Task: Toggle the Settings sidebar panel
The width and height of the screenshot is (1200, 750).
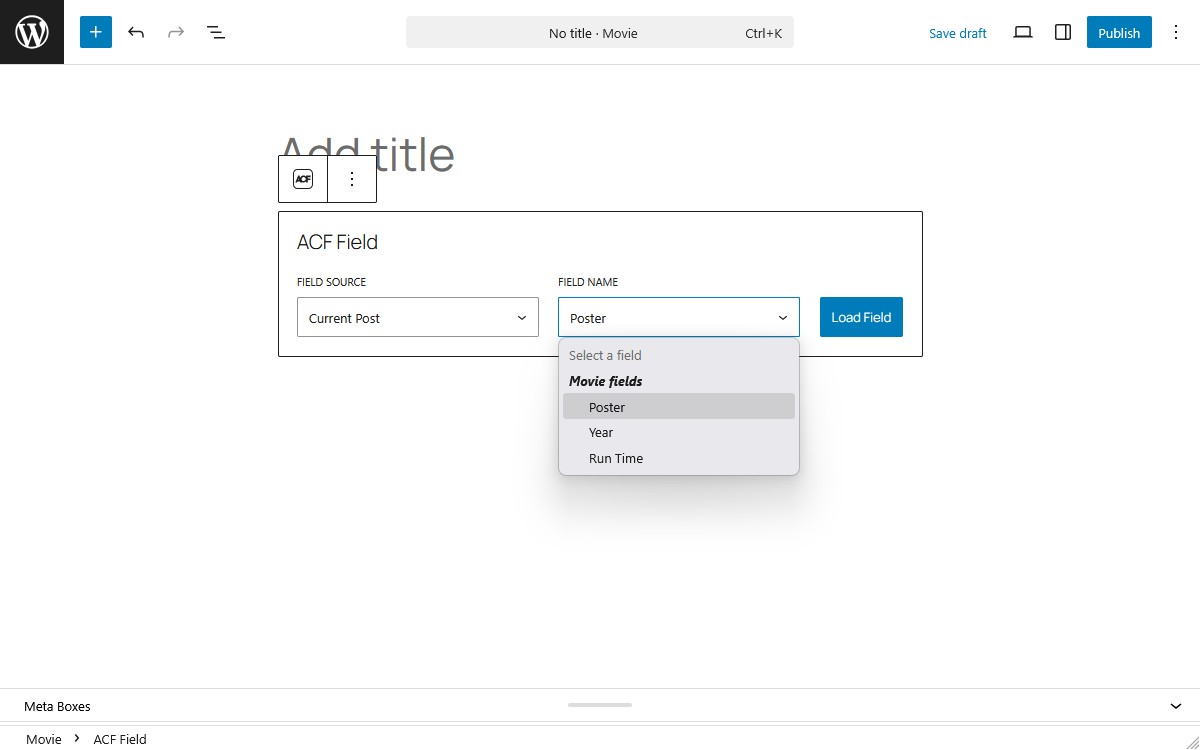Action: pos(1062,31)
